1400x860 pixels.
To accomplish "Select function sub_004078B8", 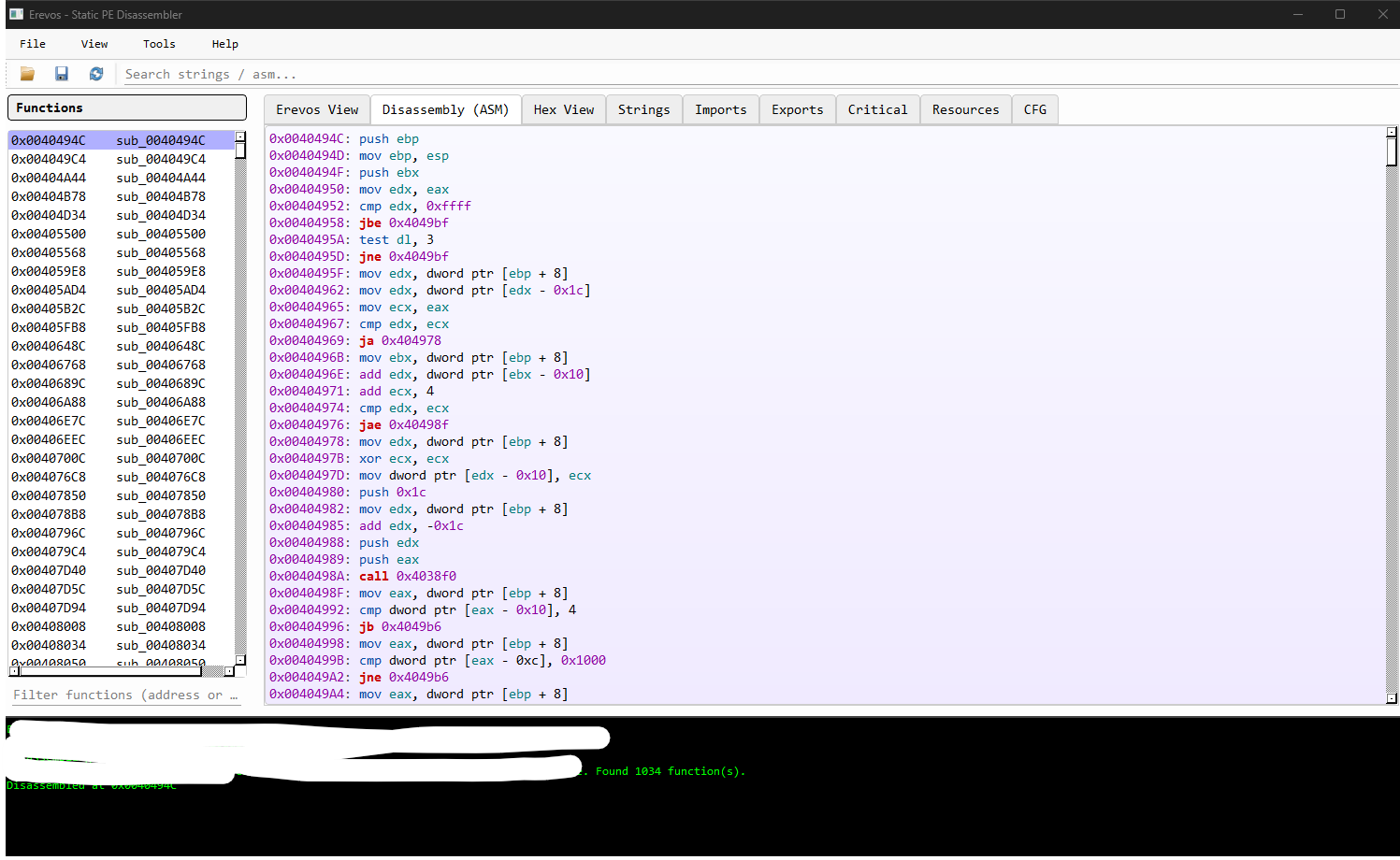I will pyautogui.click(x=122, y=514).
